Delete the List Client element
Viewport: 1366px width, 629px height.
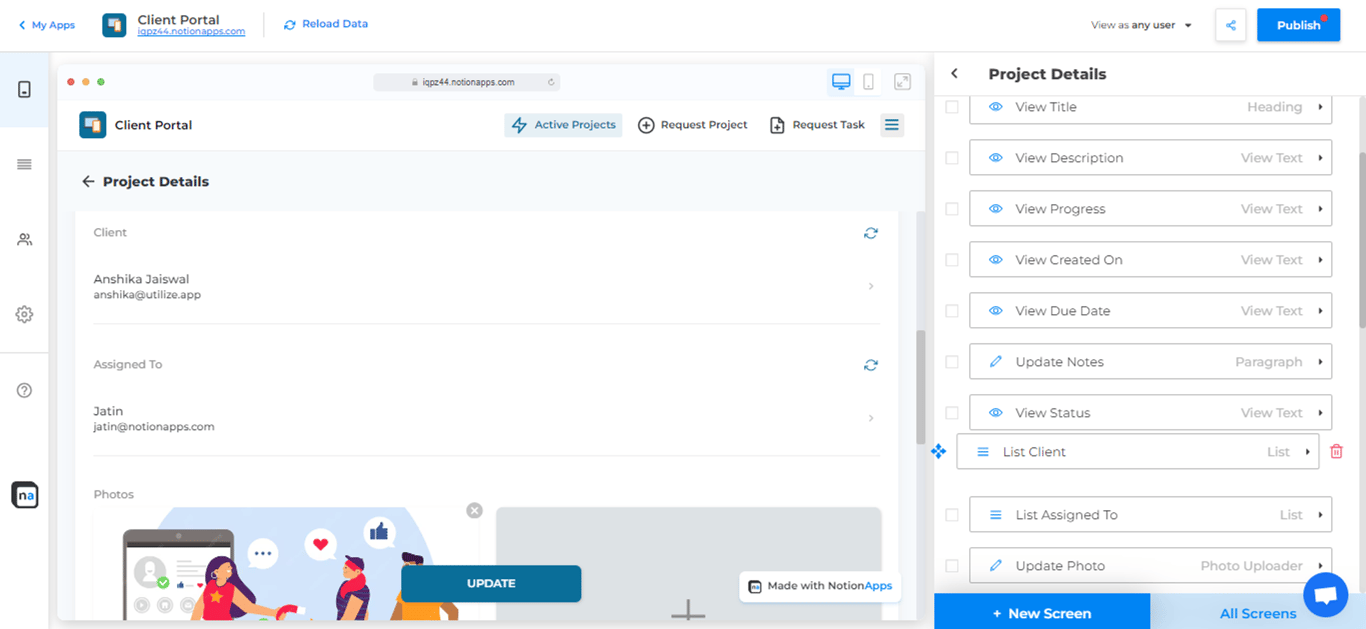pyautogui.click(x=1336, y=452)
